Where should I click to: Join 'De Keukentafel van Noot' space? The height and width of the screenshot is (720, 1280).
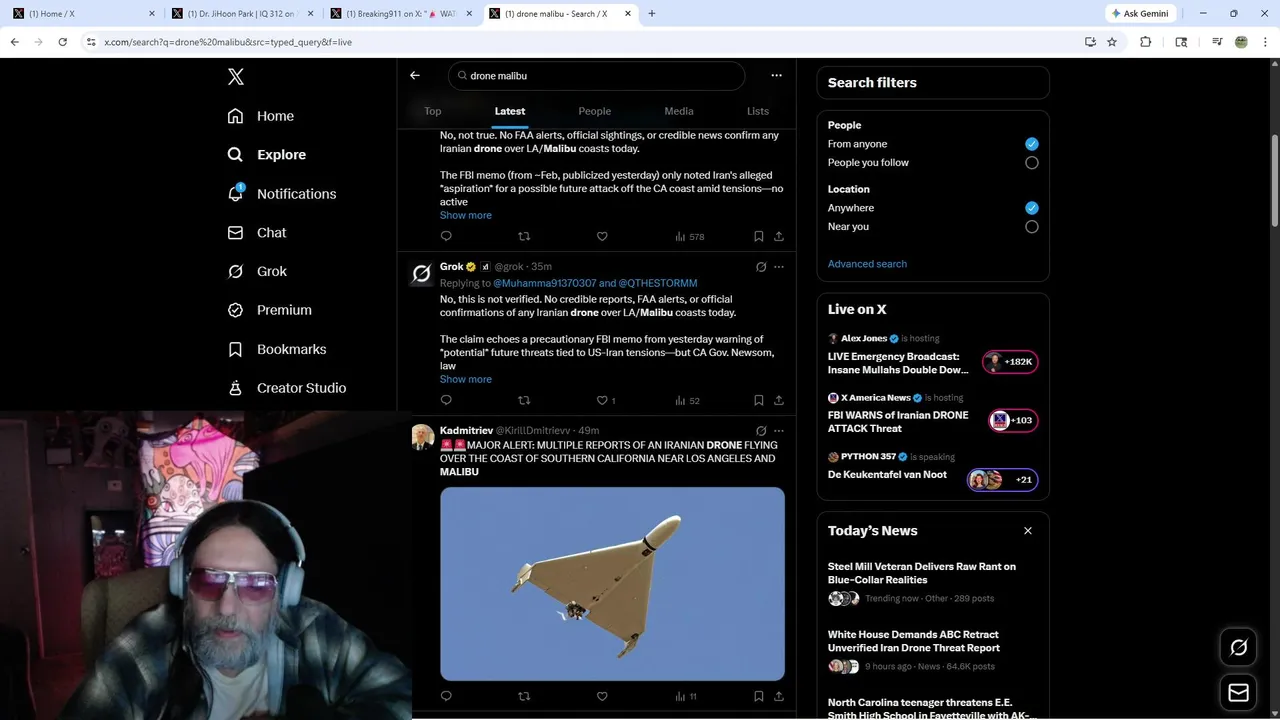coord(887,475)
